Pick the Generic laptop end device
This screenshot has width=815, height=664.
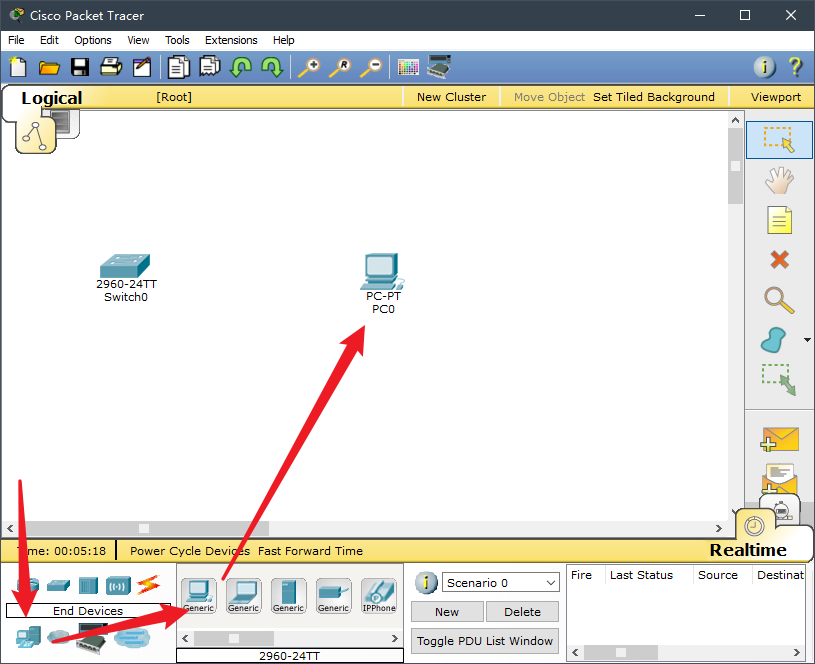(x=243, y=595)
